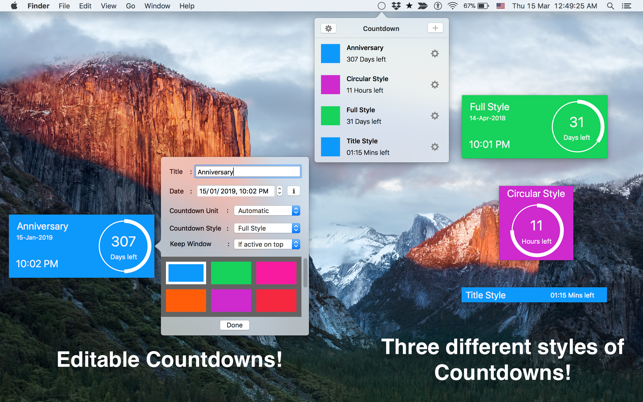Screen dimensions: 643x402
Task: Open Notification Center
Action: (x=626, y=6)
